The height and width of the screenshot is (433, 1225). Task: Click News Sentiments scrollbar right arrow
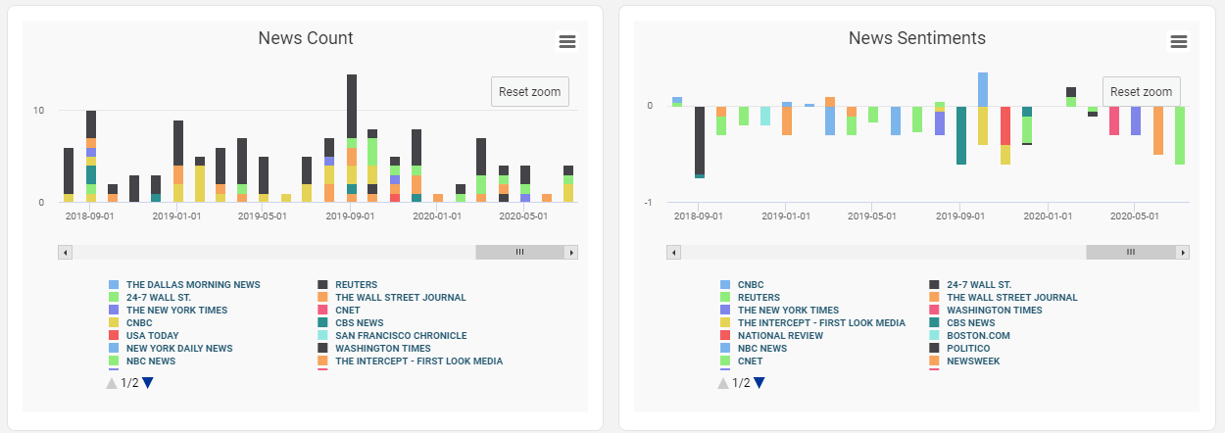1183,253
